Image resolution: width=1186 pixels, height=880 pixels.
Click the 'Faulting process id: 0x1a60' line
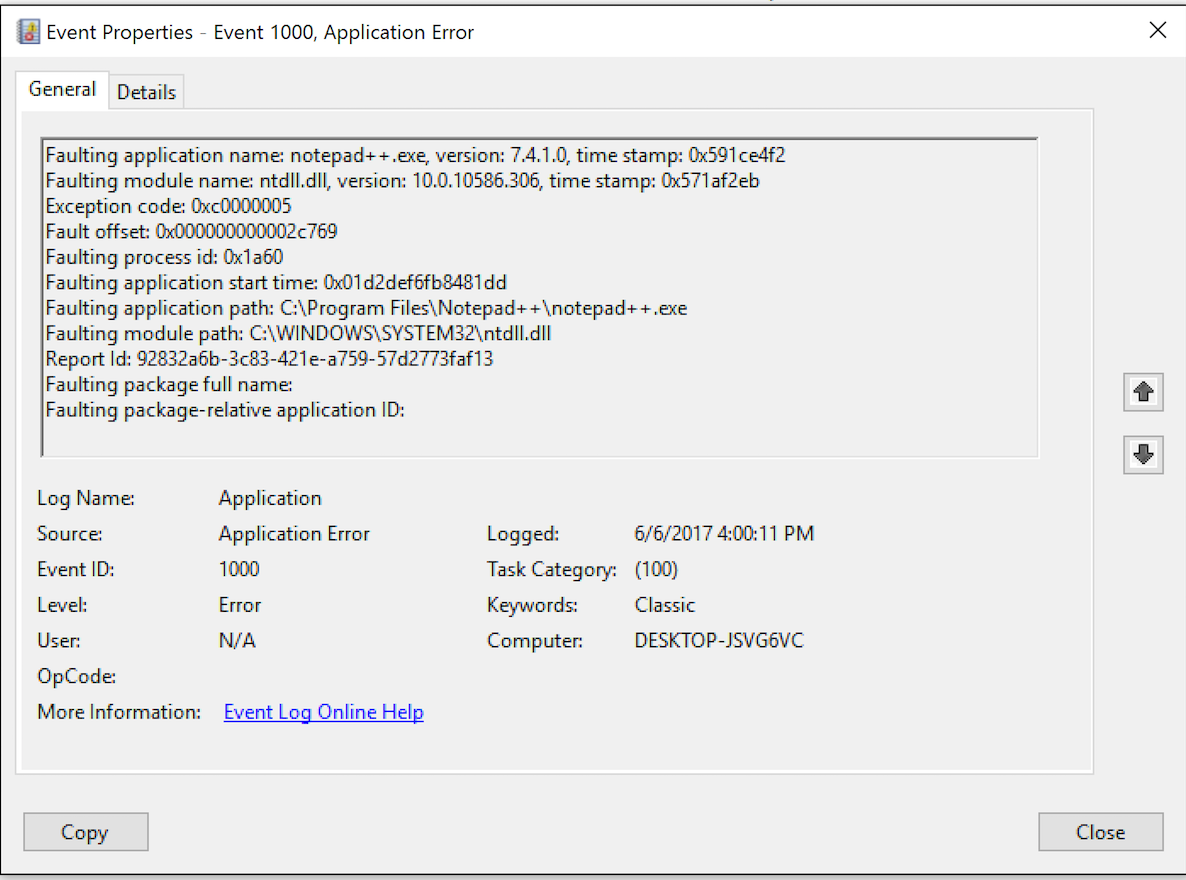point(164,257)
